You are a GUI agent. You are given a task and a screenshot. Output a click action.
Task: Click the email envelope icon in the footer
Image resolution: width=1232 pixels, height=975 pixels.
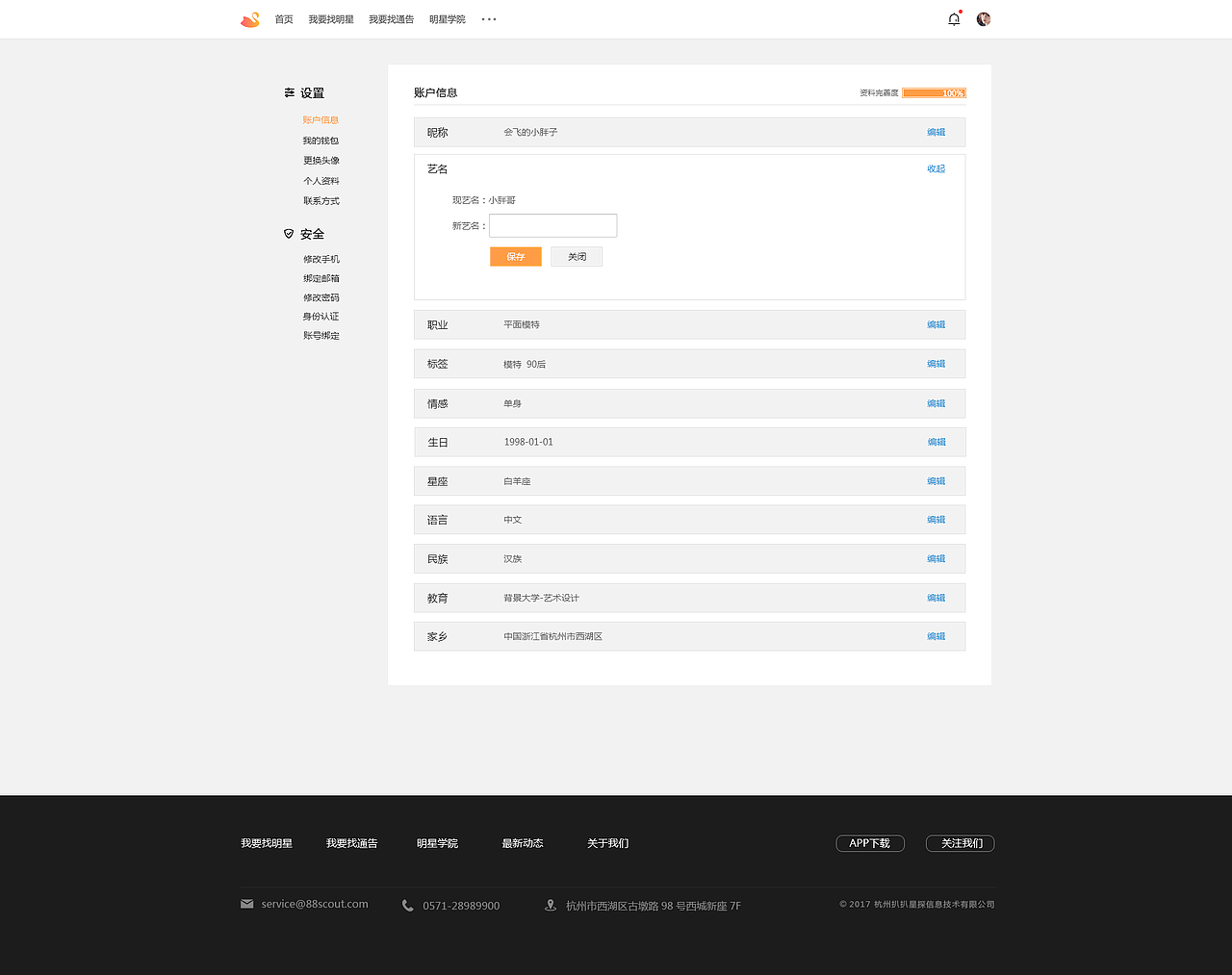(x=247, y=904)
